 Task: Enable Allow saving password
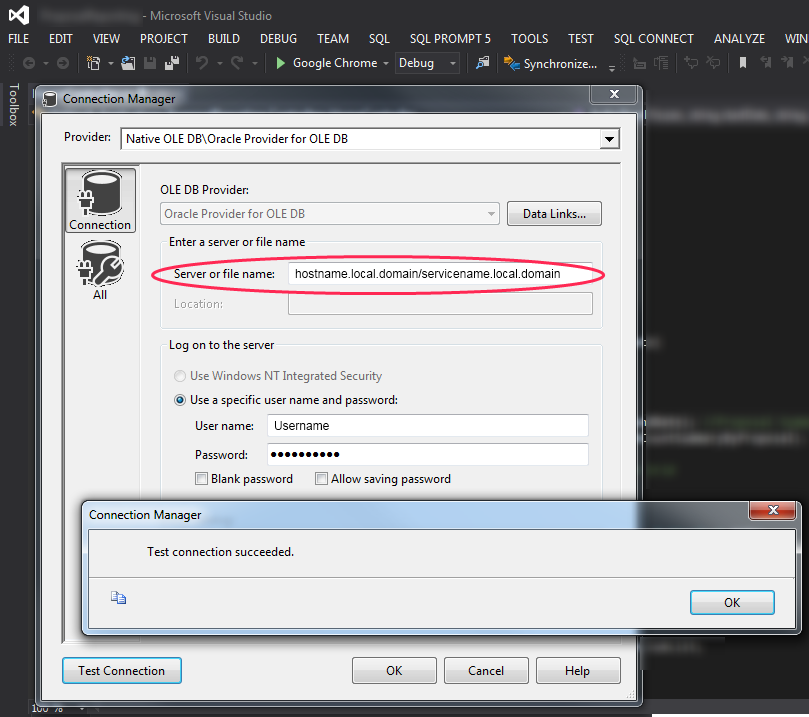click(x=321, y=479)
